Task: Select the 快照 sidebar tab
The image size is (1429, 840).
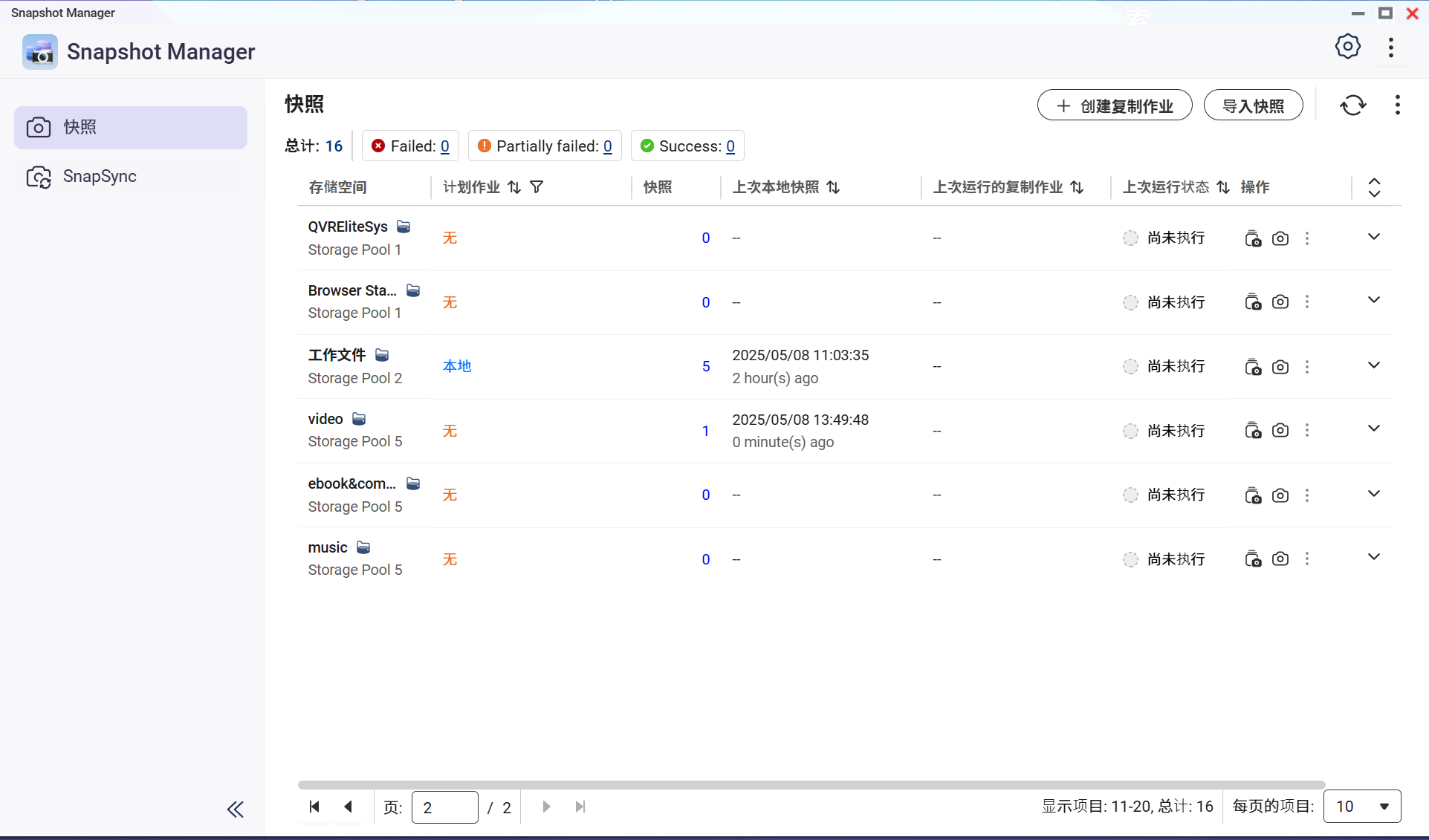Action: [x=131, y=128]
